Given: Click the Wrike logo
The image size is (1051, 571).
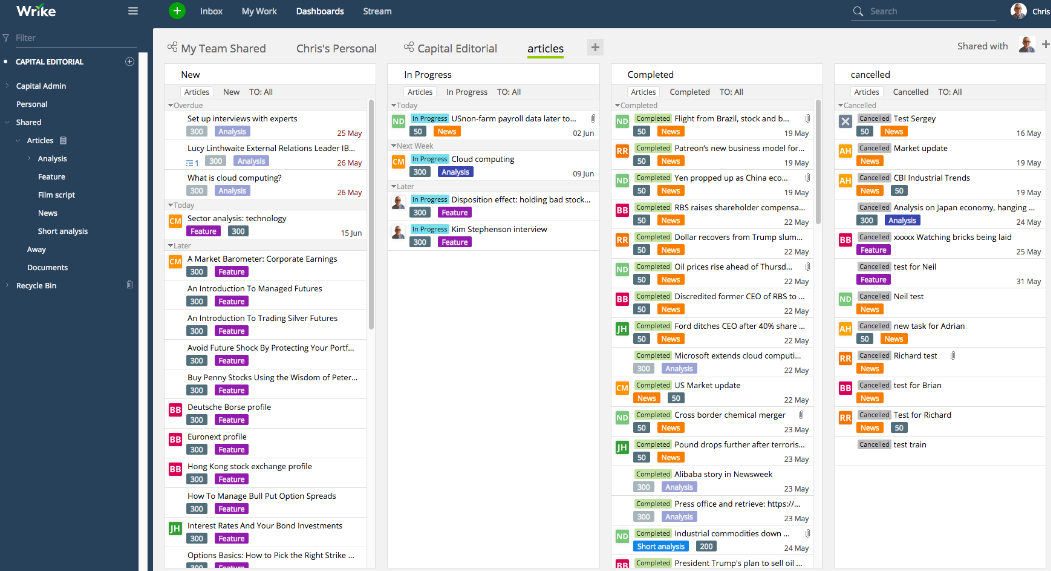Looking at the screenshot, I should (x=36, y=11).
